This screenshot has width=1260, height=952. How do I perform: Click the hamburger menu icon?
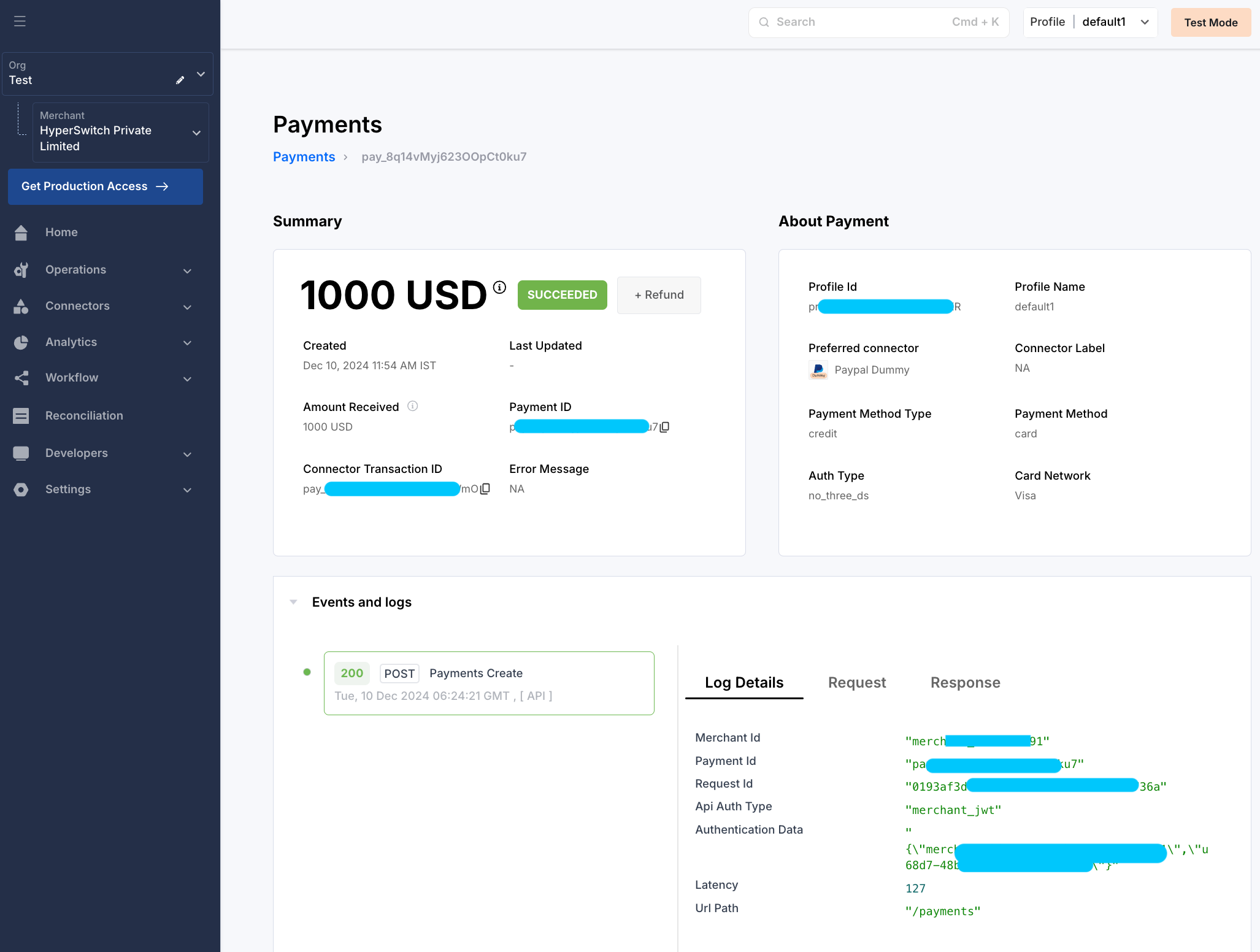click(20, 21)
